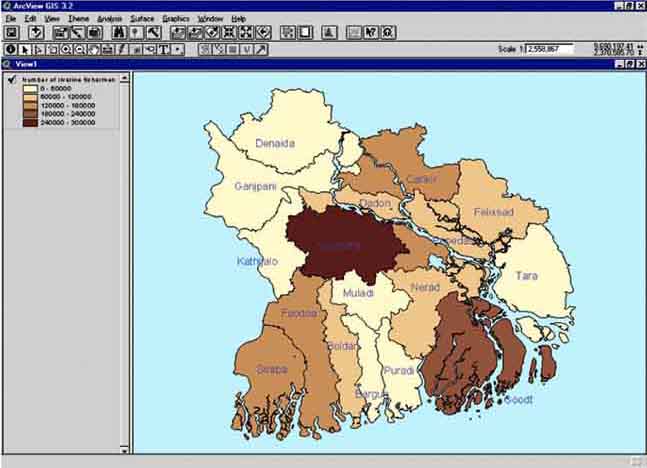Select the Zoom In magnifier tool

point(66,48)
